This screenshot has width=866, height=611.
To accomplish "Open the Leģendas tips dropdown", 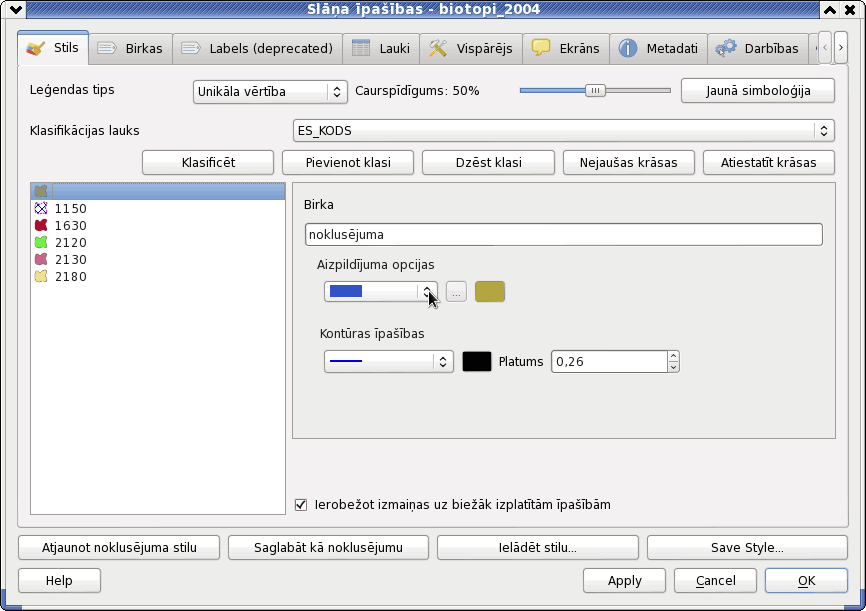I will click(270, 92).
